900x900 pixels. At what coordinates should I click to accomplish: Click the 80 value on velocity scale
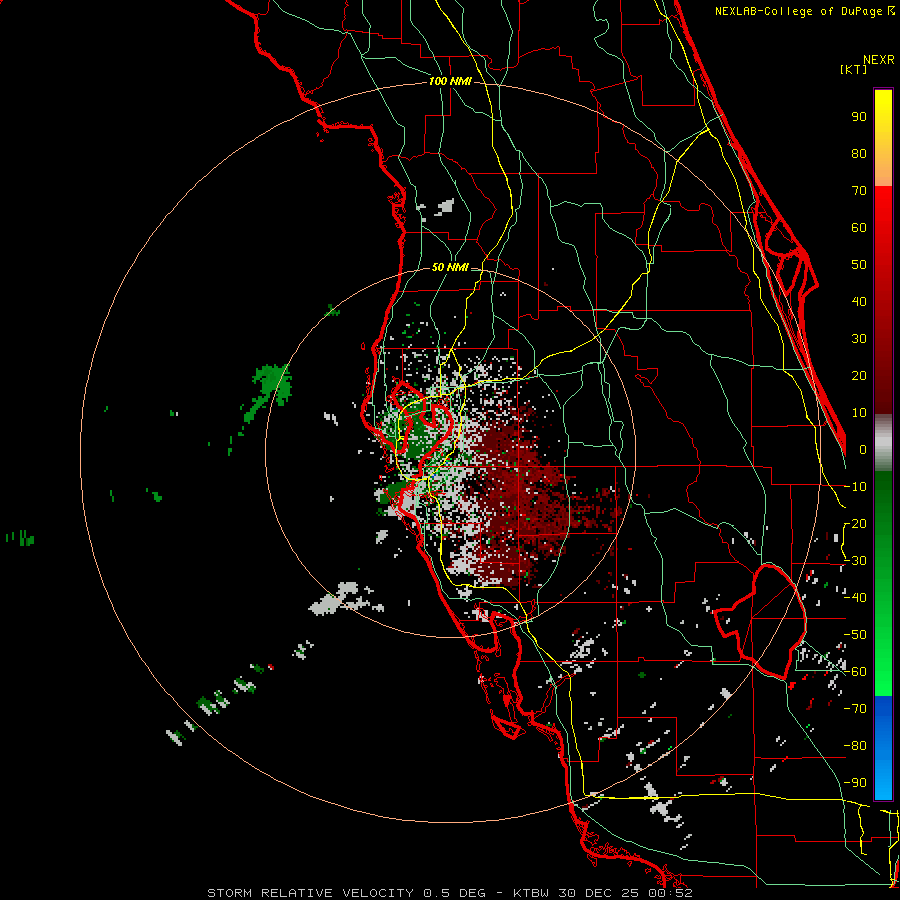coord(859,154)
